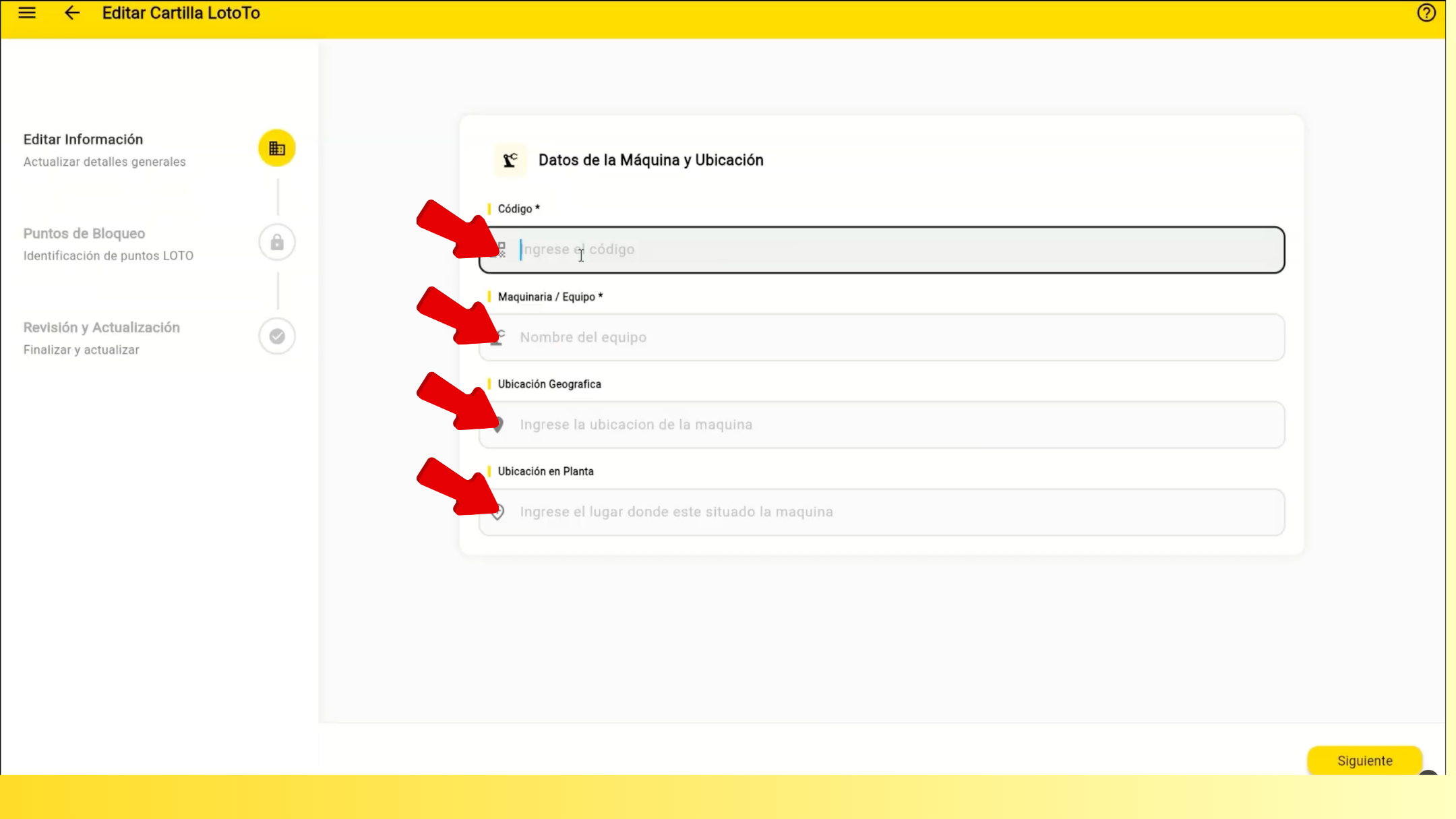Select the Revisión y Actualización check icon
Viewport: 1456px width, 819px height.
tap(277, 336)
